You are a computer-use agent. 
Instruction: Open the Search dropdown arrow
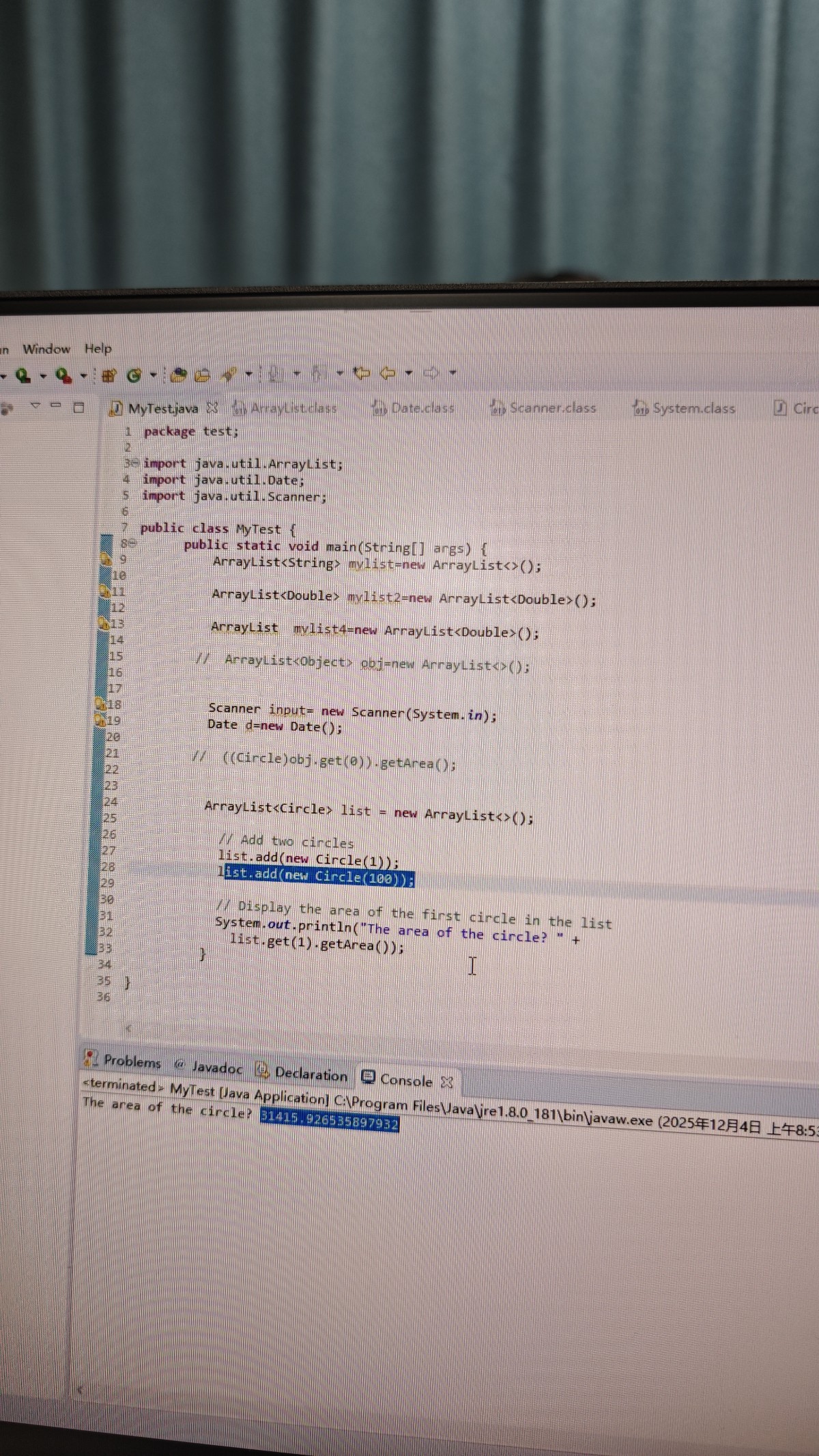coord(249,373)
